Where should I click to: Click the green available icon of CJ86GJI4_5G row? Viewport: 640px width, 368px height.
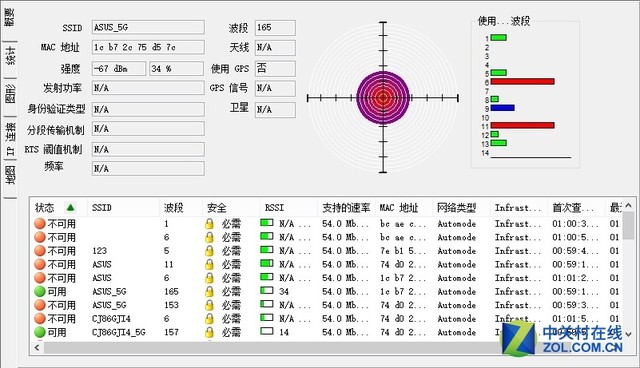40,333
